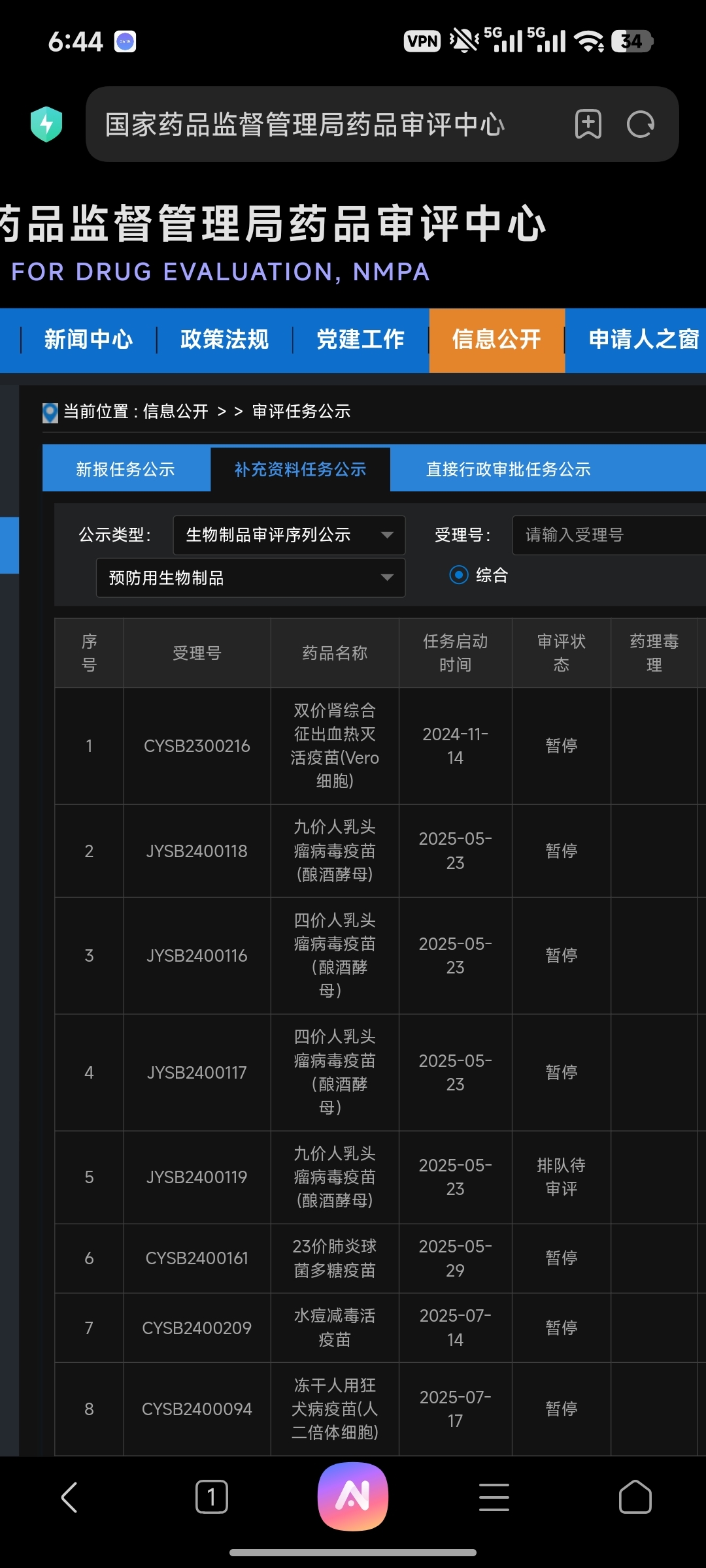Focus the 请输入受理号 input field
Image resolution: width=706 pixels, height=1568 pixels.
609,535
